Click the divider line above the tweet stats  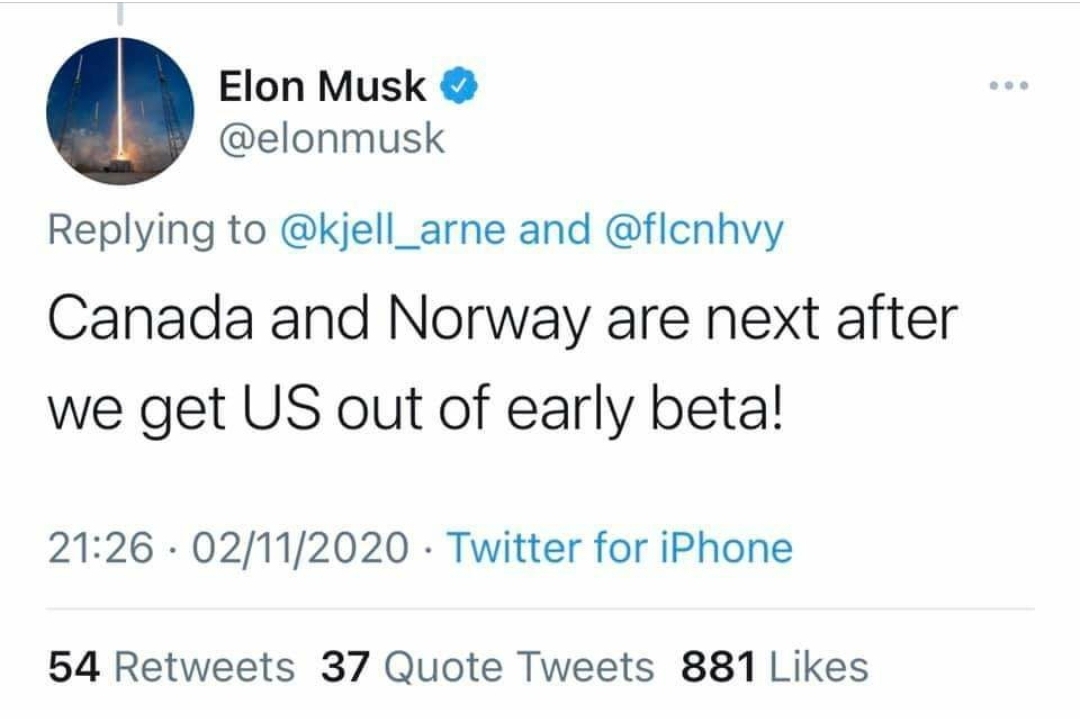tap(541, 608)
